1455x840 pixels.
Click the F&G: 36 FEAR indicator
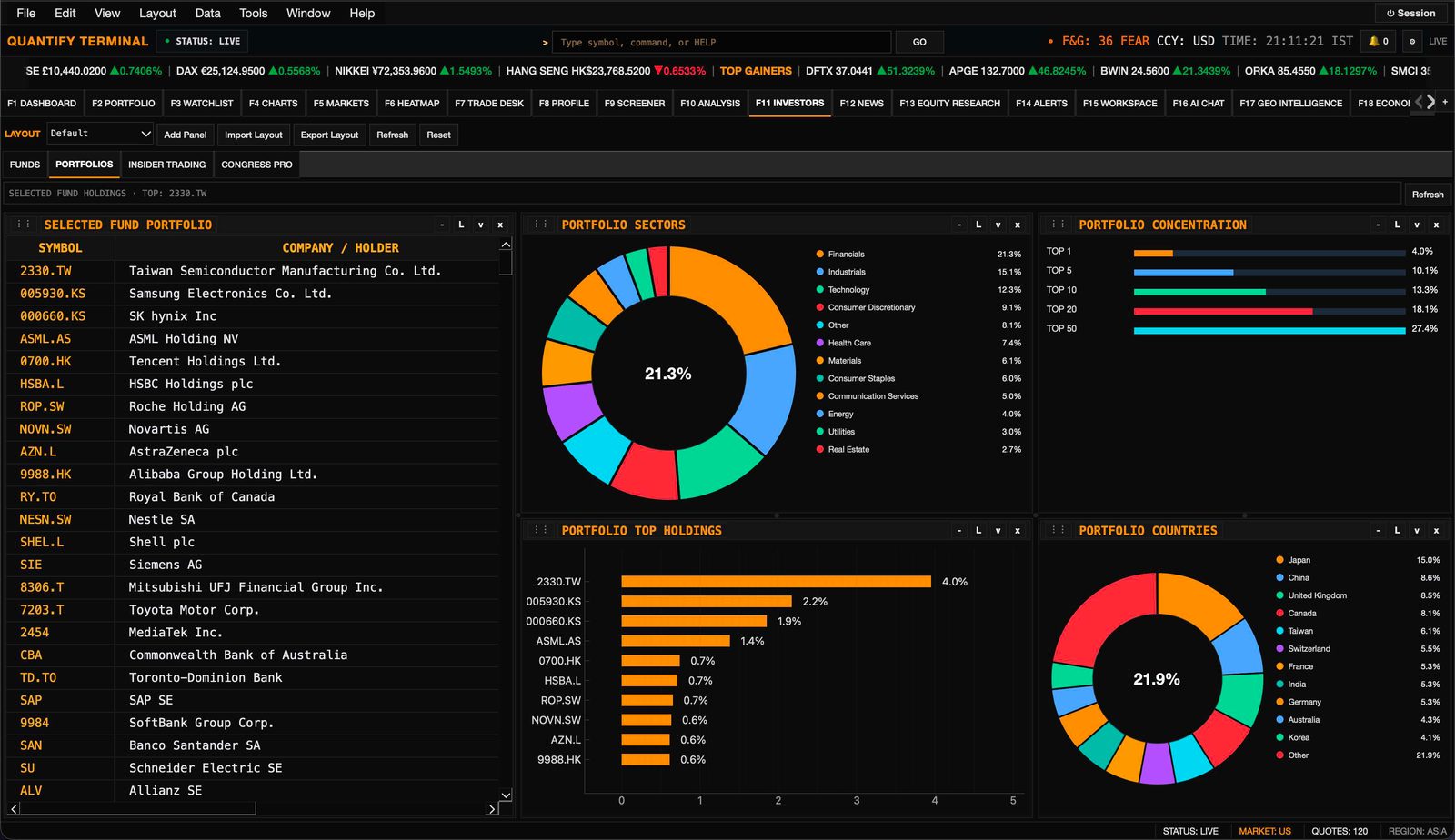pyautogui.click(x=1105, y=41)
